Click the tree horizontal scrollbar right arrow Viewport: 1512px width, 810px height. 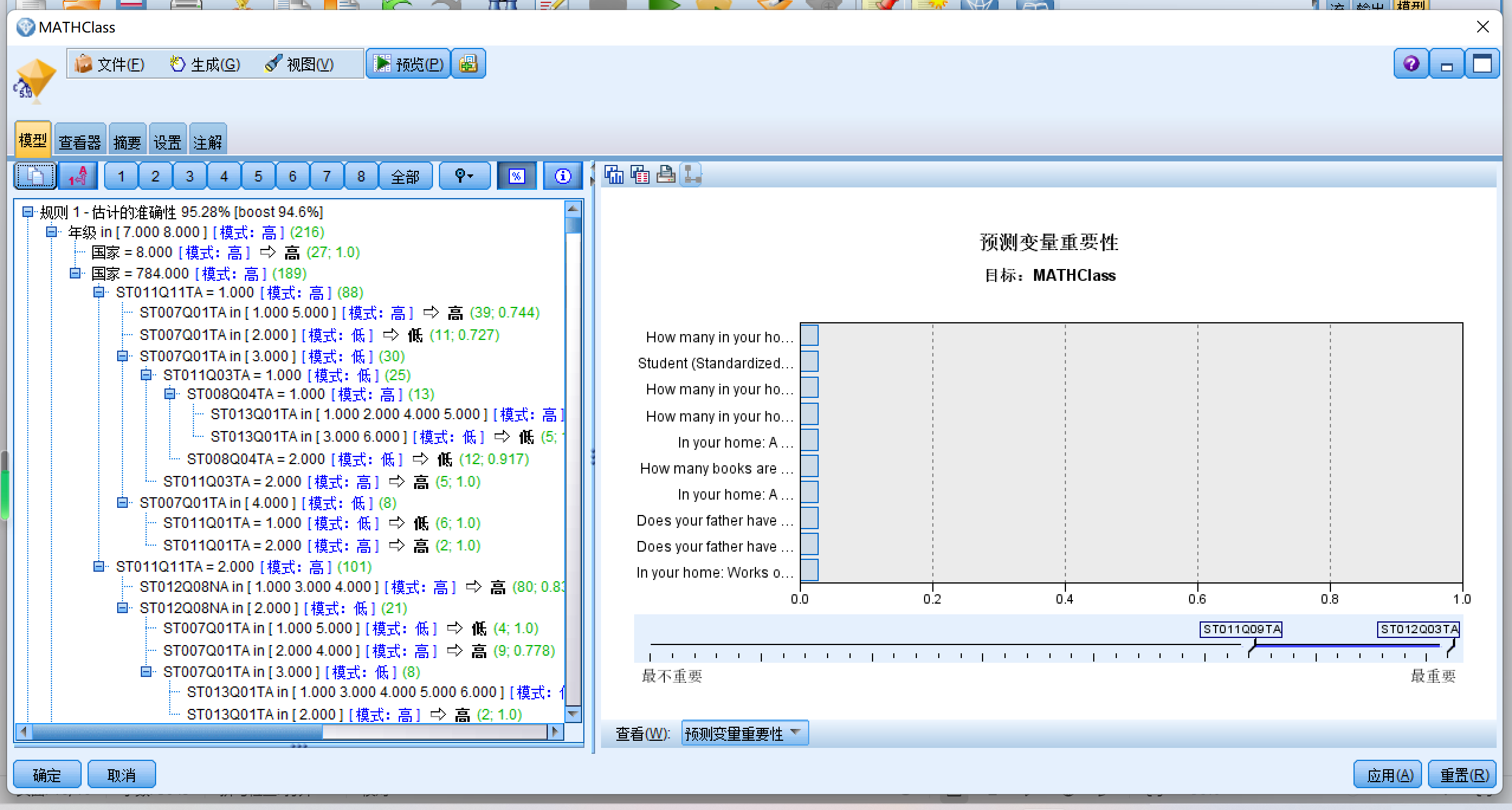[x=555, y=731]
